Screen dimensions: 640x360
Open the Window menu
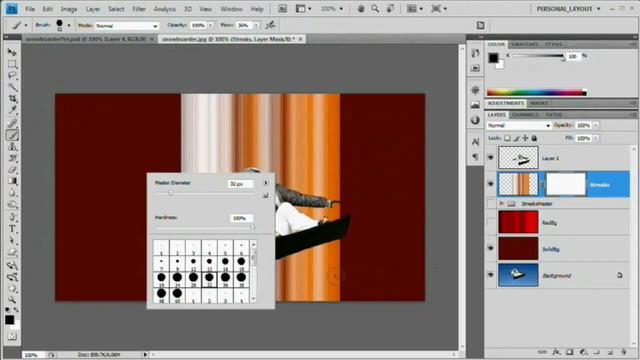tap(231, 9)
